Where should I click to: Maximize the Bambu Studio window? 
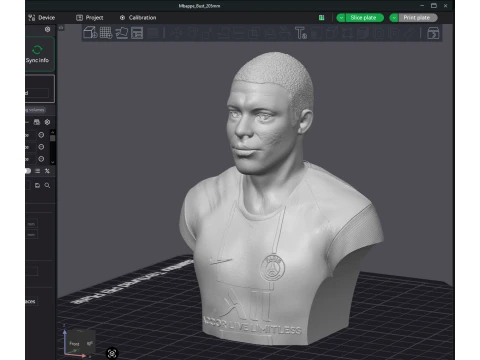434,6
